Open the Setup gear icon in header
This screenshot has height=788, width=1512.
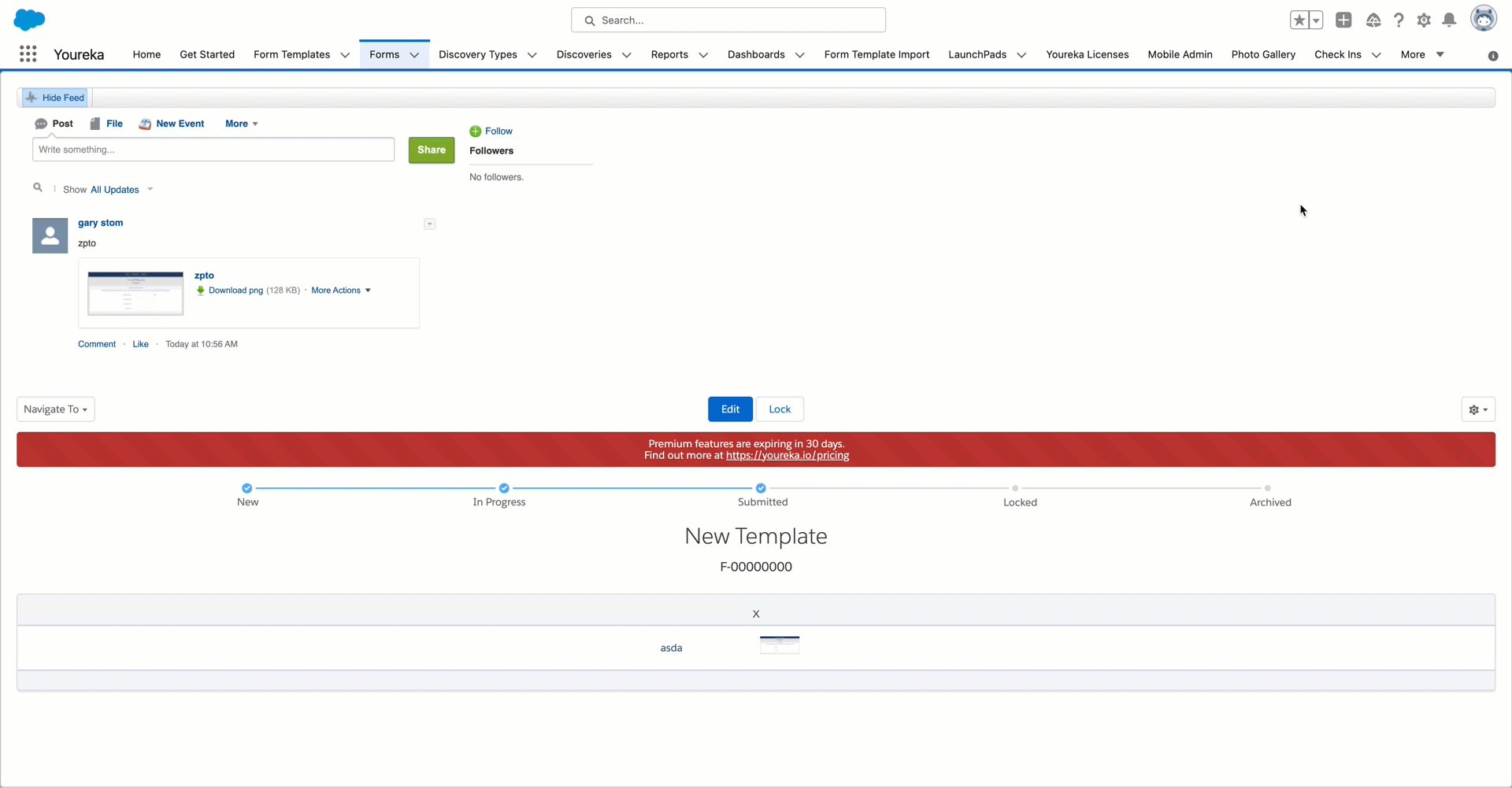[1424, 20]
